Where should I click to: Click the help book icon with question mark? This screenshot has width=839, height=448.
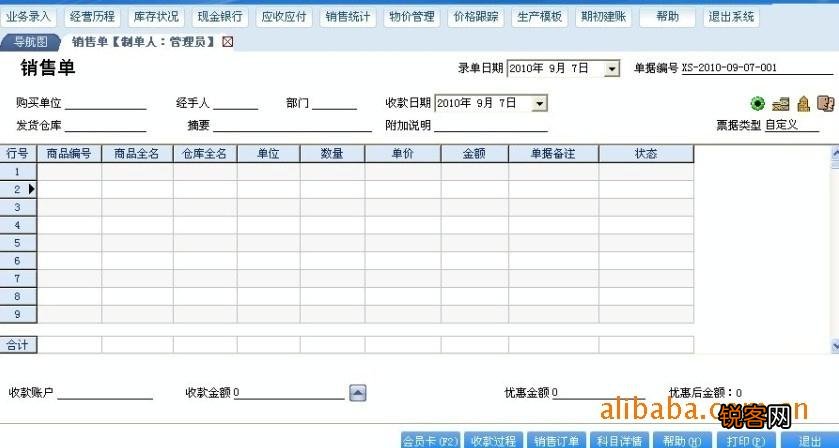pyautogui.click(x=824, y=104)
